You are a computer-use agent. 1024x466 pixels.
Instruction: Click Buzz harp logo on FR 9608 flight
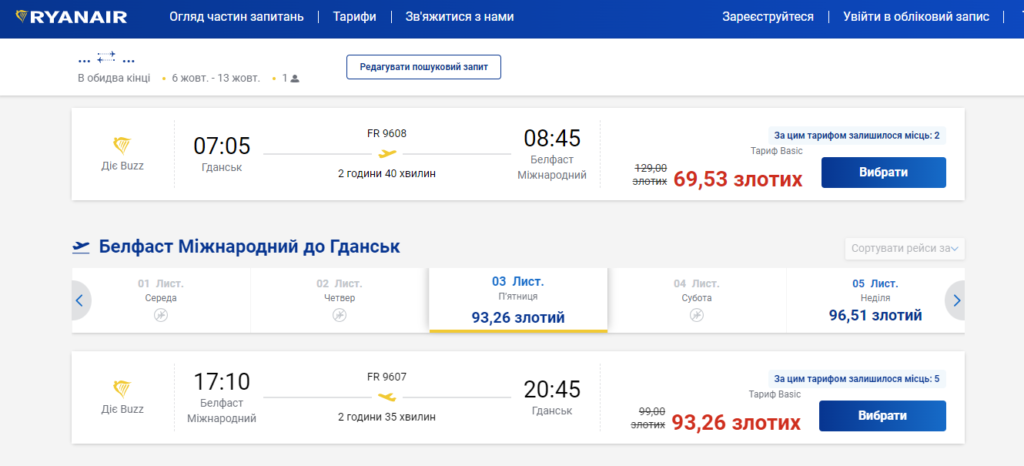[x=122, y=146]
